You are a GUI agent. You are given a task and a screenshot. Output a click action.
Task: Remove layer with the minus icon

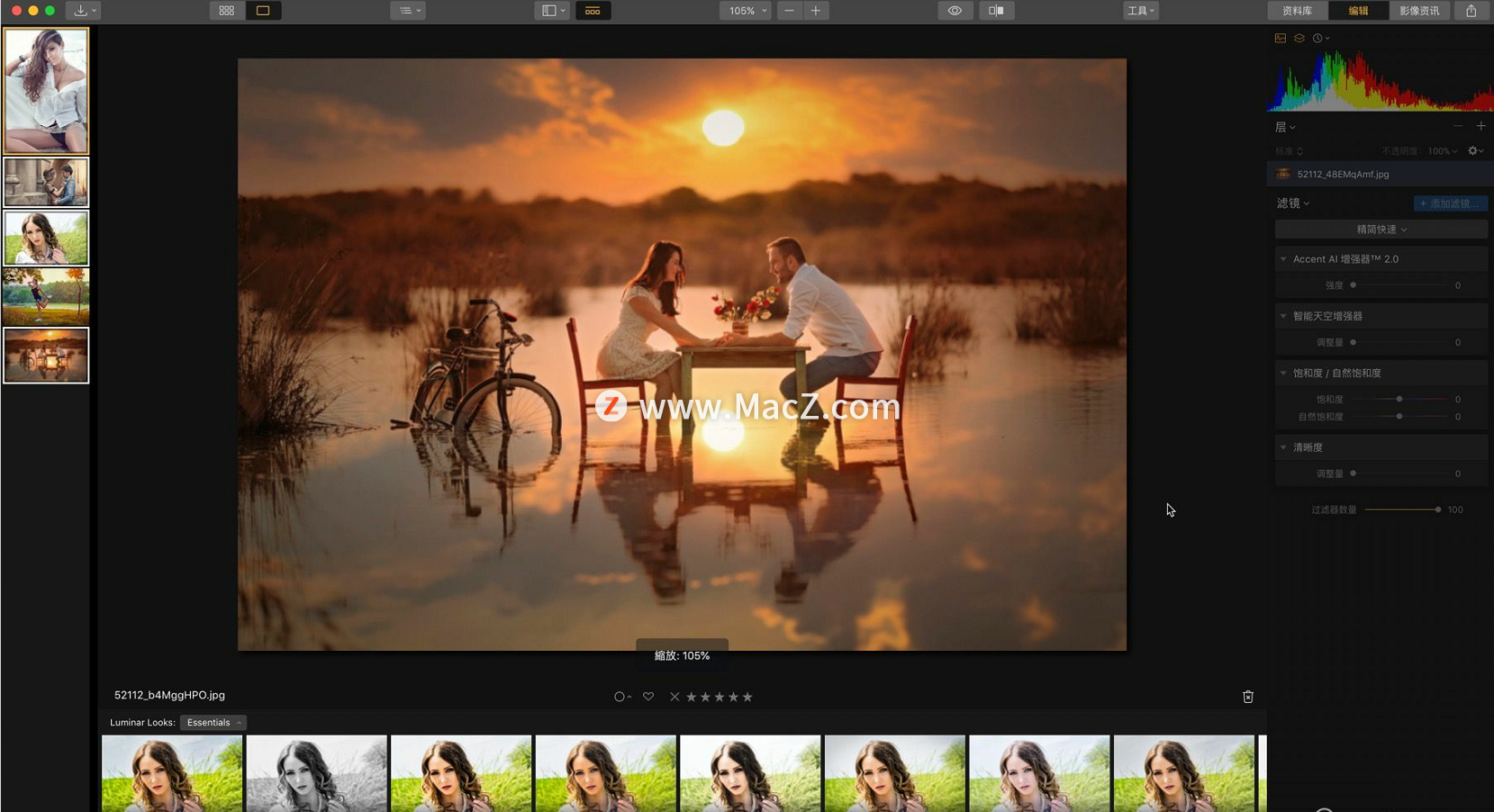point(1458,126)
